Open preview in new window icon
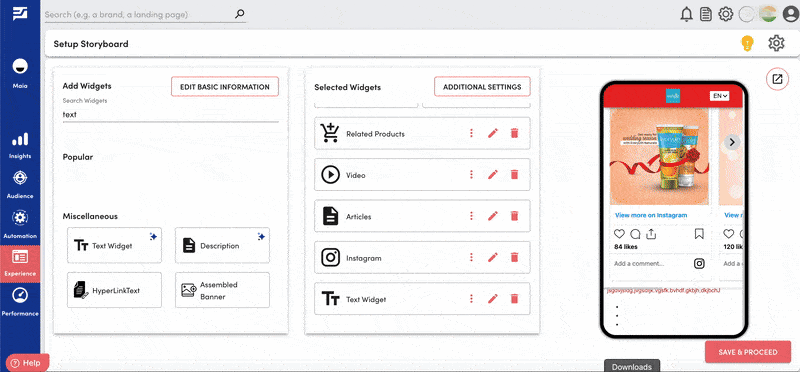 click(x=777, y=79)
